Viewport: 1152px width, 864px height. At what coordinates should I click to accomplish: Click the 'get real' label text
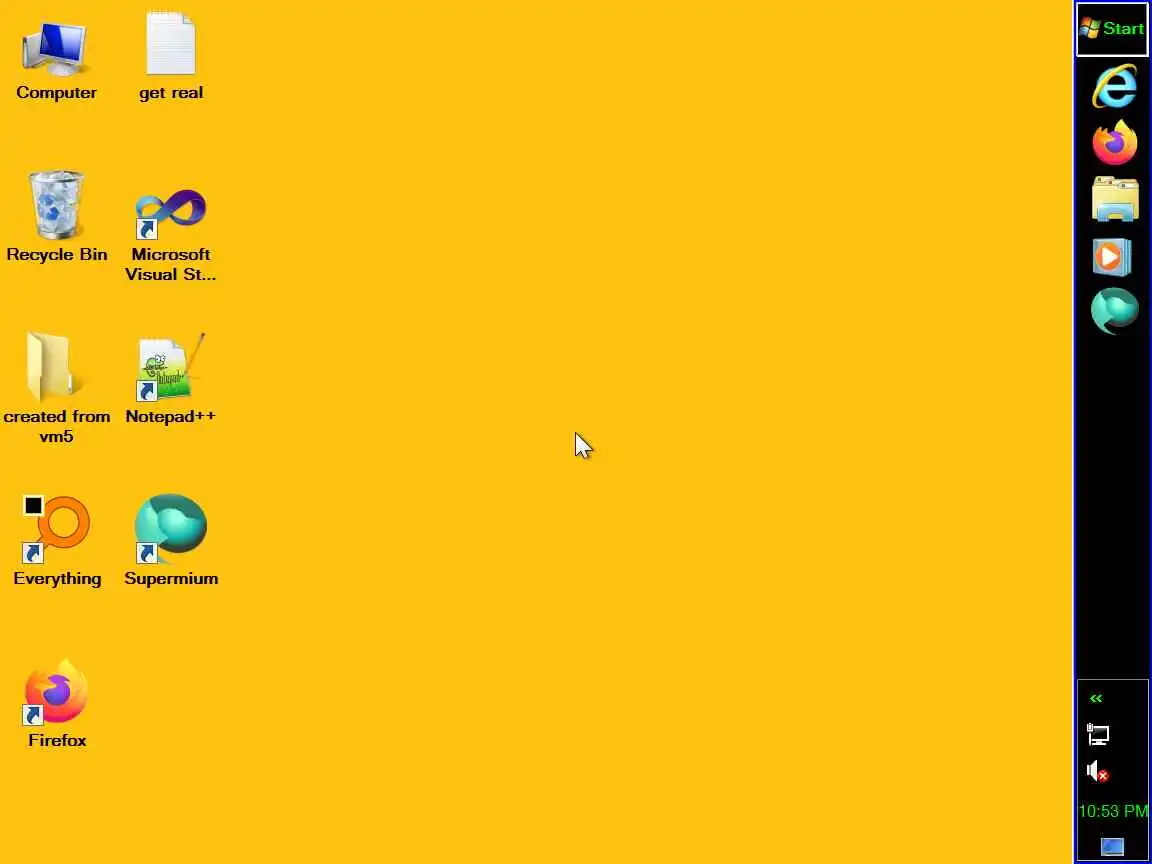(170, 93)
